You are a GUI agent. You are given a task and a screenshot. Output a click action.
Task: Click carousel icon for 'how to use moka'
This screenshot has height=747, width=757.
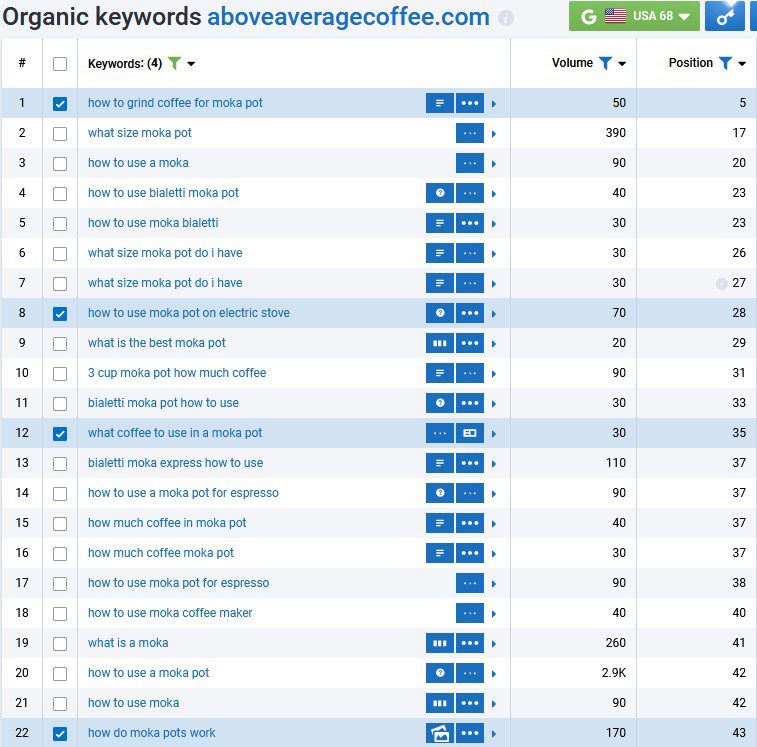click(x=440, y=703)
